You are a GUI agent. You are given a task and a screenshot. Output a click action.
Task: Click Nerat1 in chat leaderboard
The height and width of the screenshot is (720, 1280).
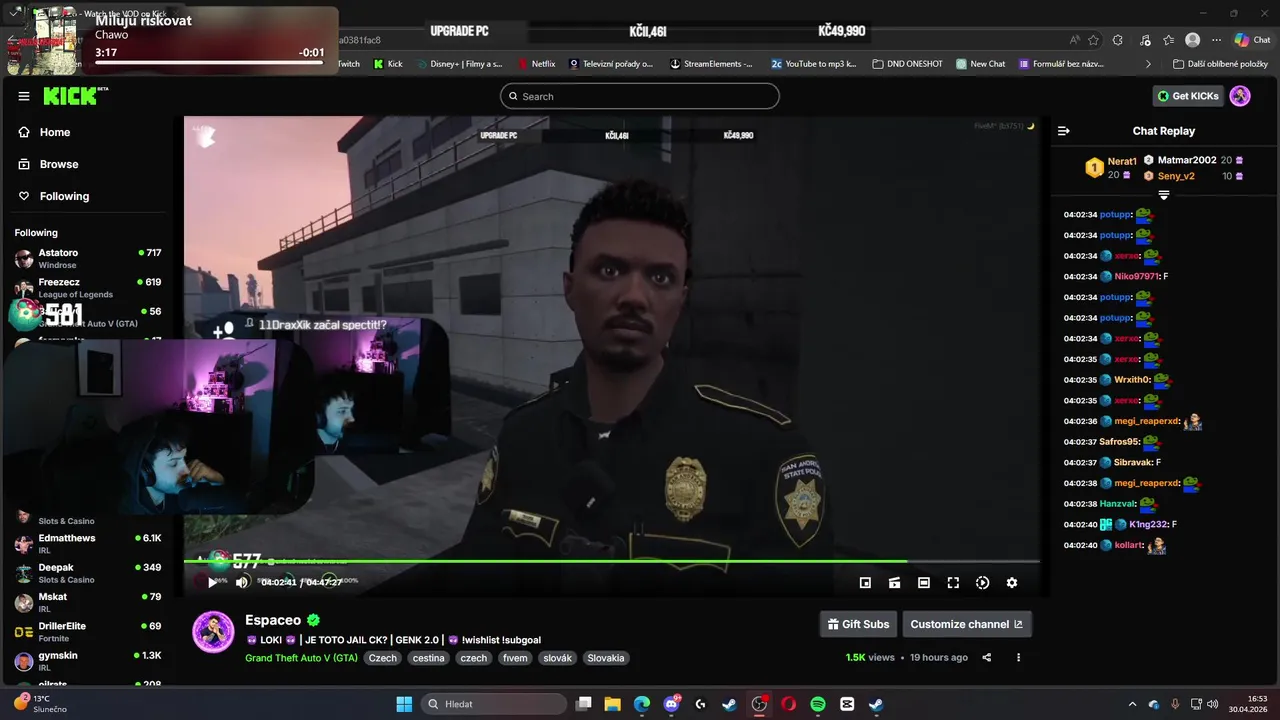point(1122,161)
